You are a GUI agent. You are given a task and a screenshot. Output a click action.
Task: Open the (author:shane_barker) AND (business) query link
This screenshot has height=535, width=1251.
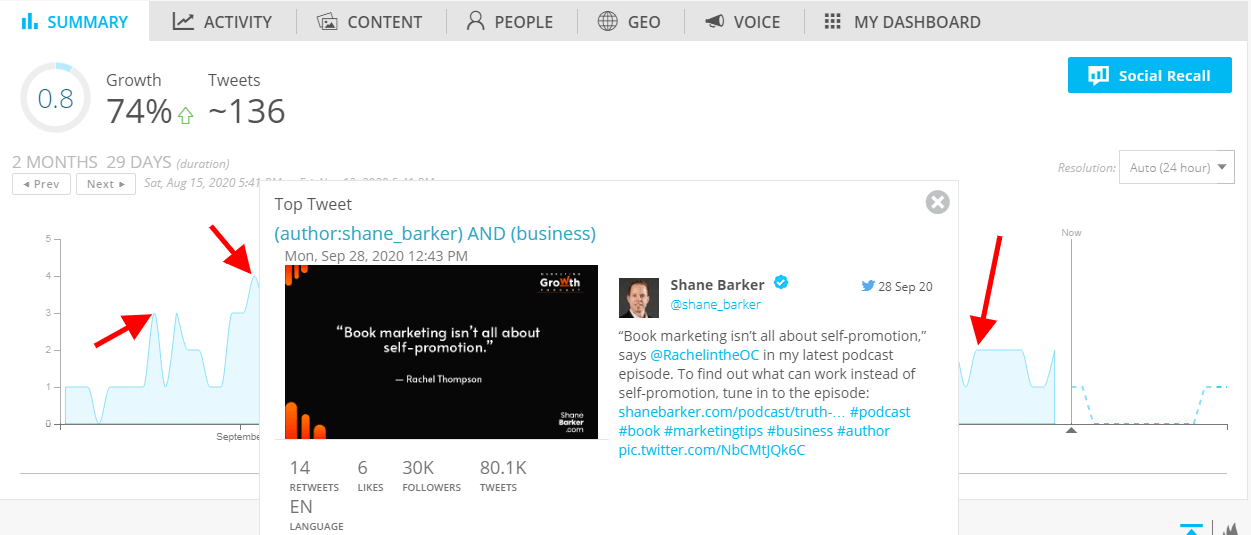pyautogui.click(x=435, y=233)
